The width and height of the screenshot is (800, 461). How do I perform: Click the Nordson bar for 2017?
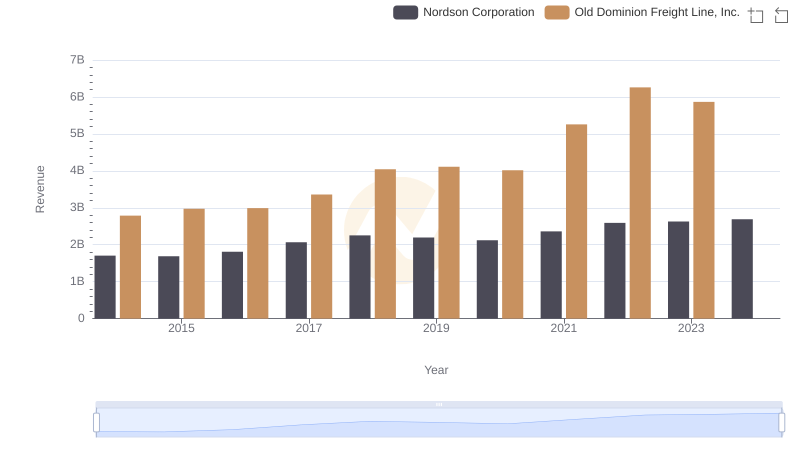(296, 280)
